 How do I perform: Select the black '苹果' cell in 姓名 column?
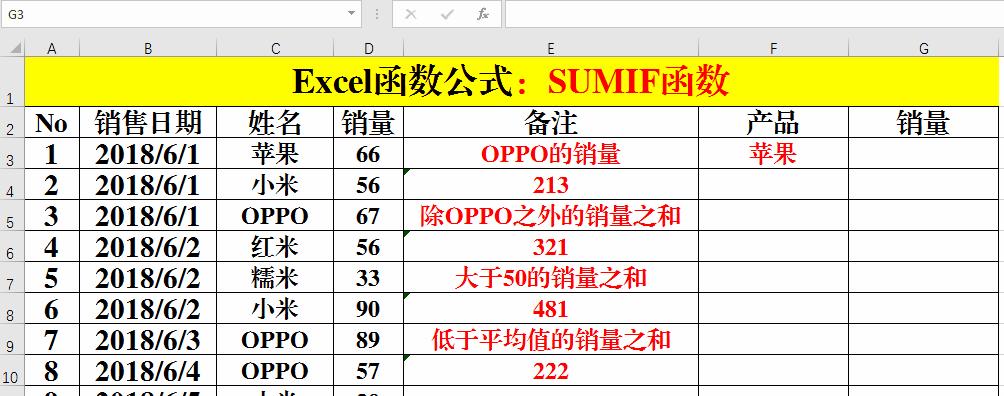click(x=275, y=153)
